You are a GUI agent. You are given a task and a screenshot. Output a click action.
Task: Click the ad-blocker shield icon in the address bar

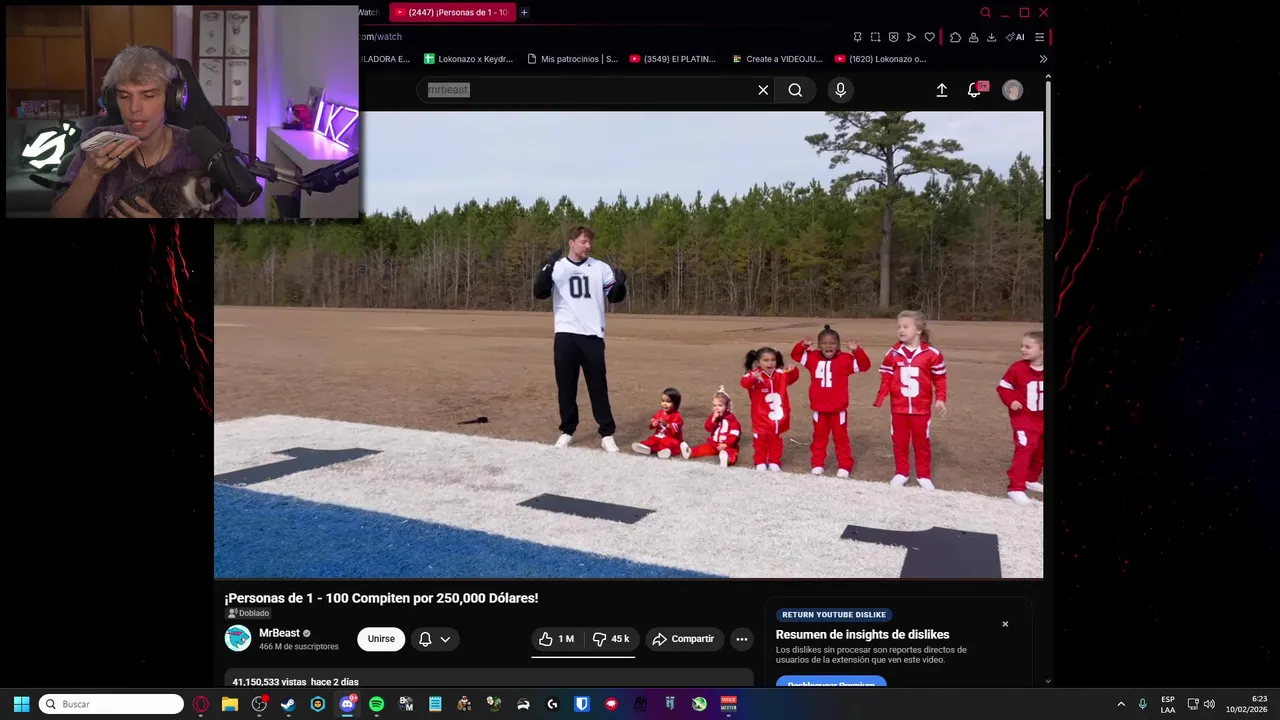coord(893,37)
